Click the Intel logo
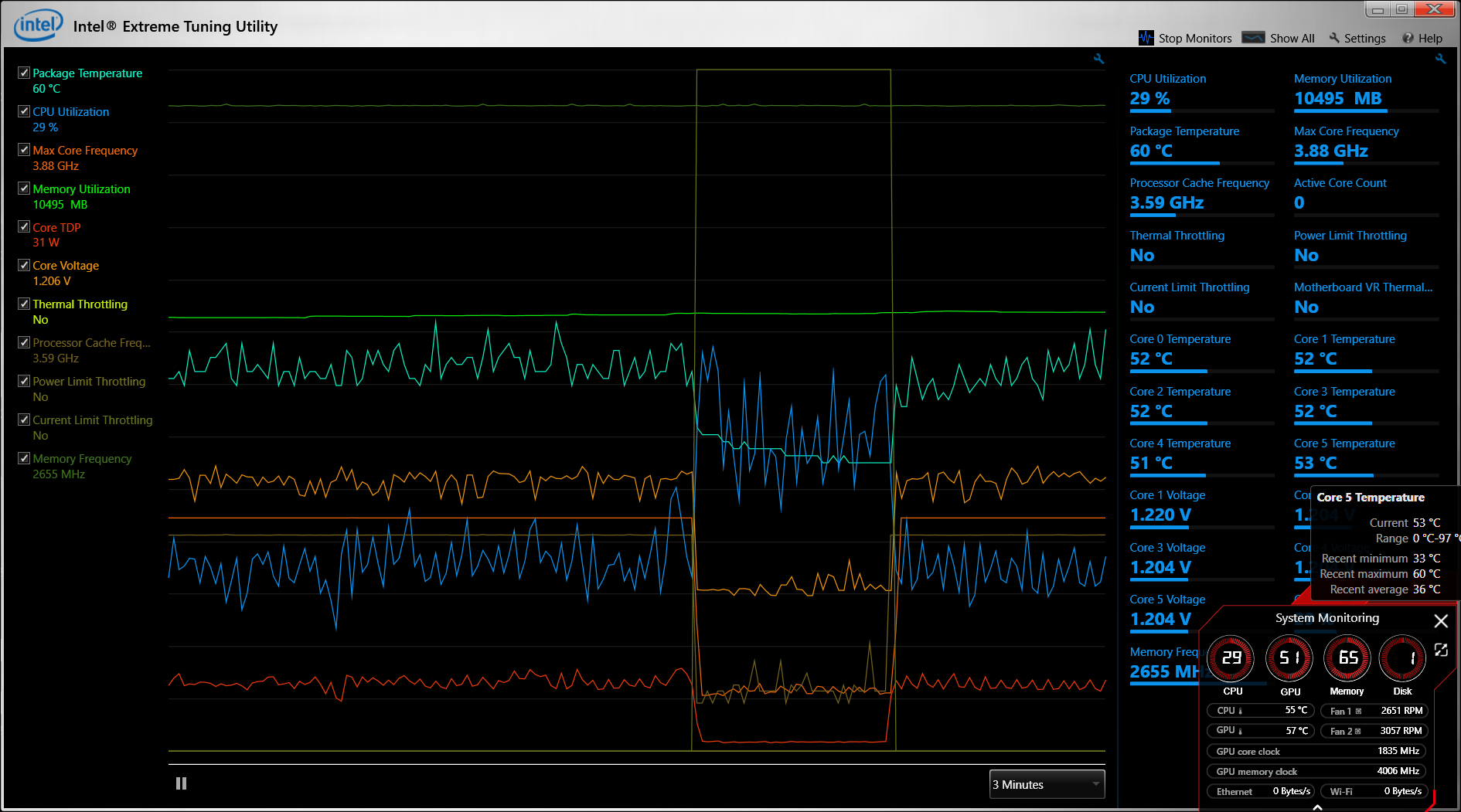 (38, 25)
